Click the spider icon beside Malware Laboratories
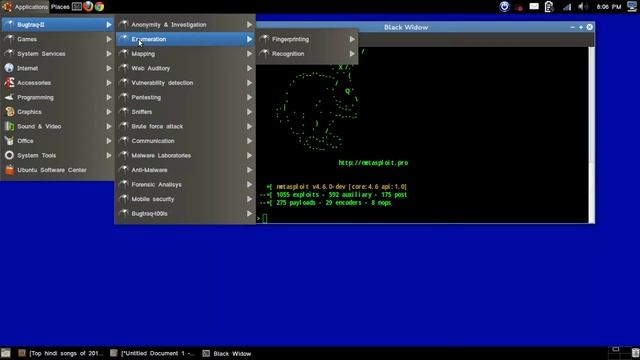This screenshot has height=360, width=640. 124,156
